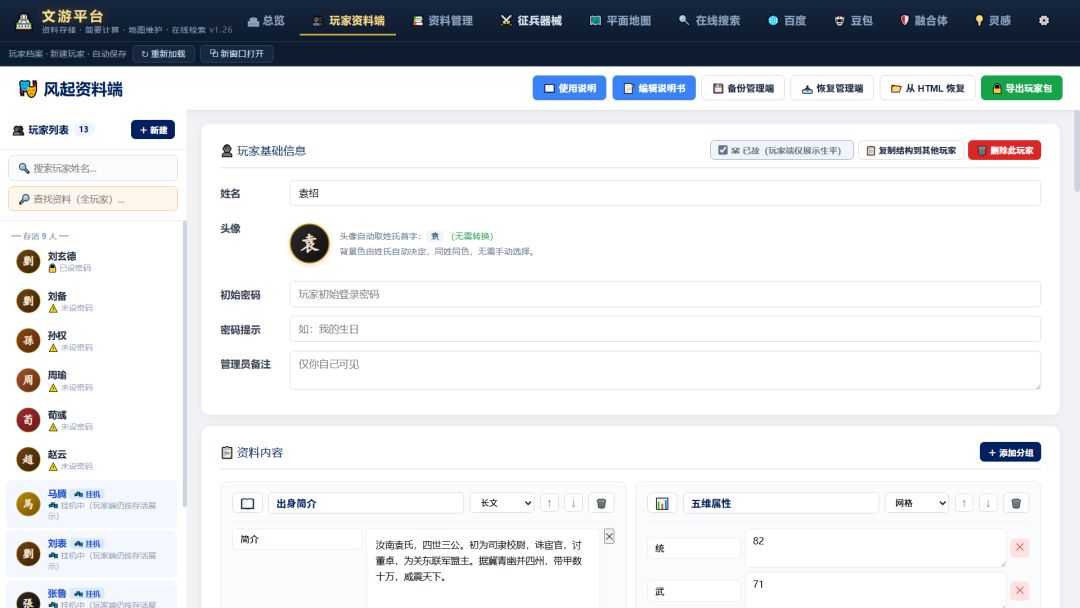The image size is (1080, 608).
Task: Click the book icon beside 出身简介
Action: (247, 503)
